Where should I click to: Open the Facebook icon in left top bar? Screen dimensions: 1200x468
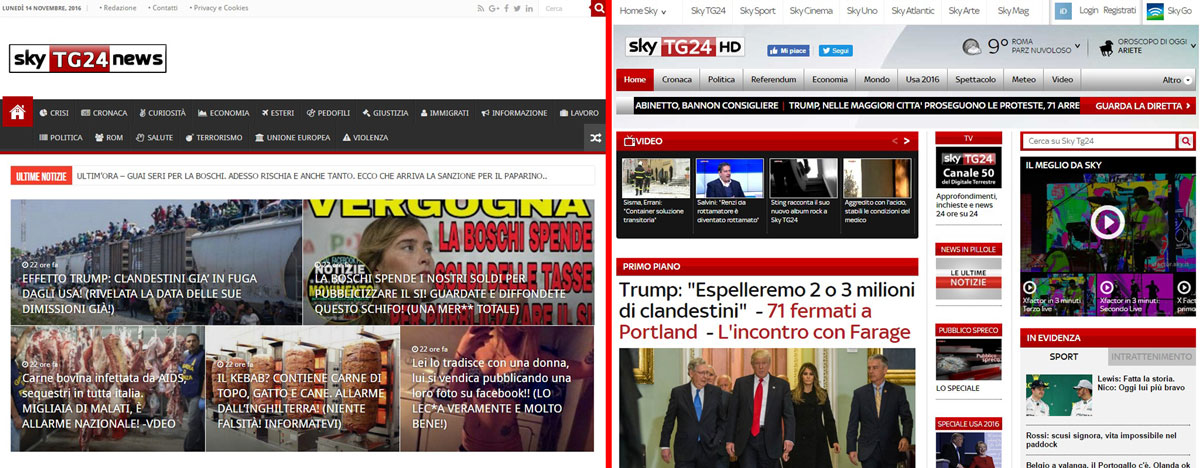coord(507,8)
